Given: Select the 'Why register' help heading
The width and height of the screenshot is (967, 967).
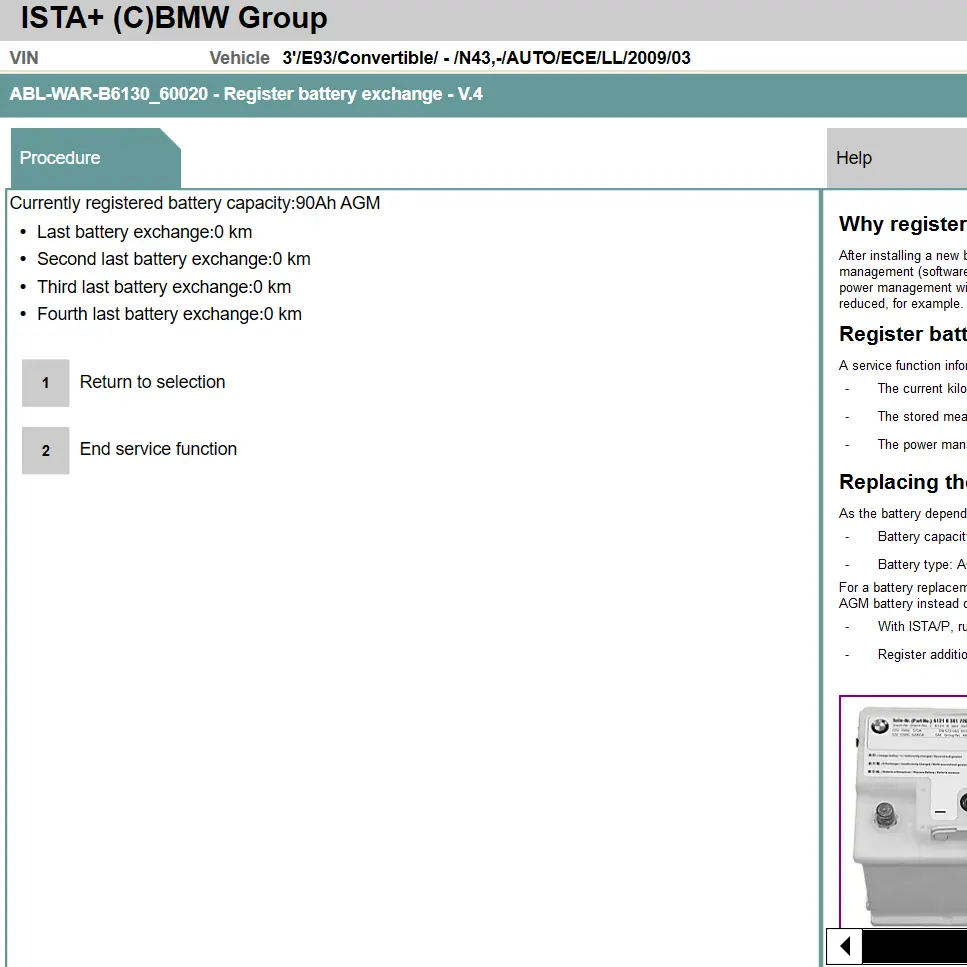Looking at the screenshot, I should 902,224.
